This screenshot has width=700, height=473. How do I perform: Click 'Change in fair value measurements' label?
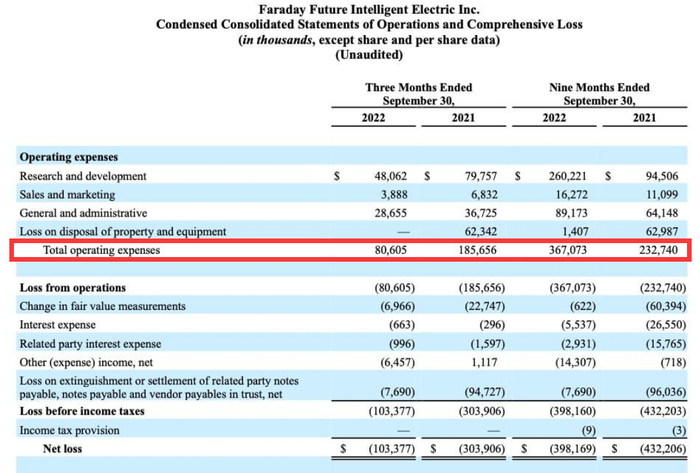pos(102,307)
